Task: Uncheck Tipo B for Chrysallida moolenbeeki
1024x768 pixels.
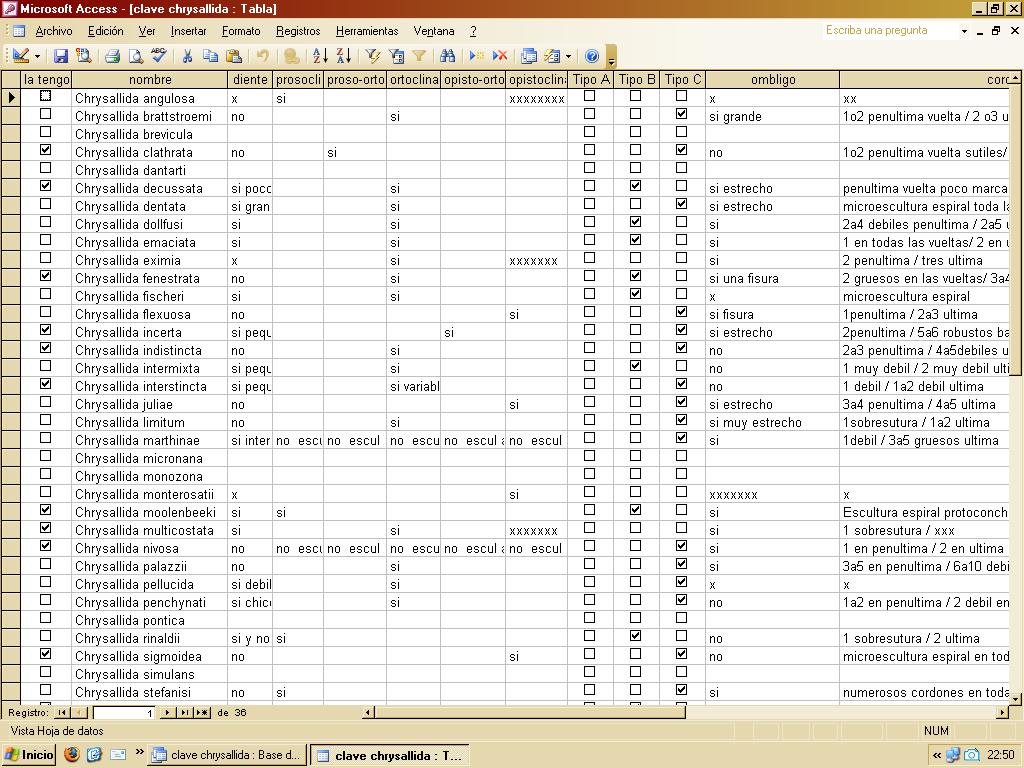Action: pyautogui.click(x=635, y=509)
